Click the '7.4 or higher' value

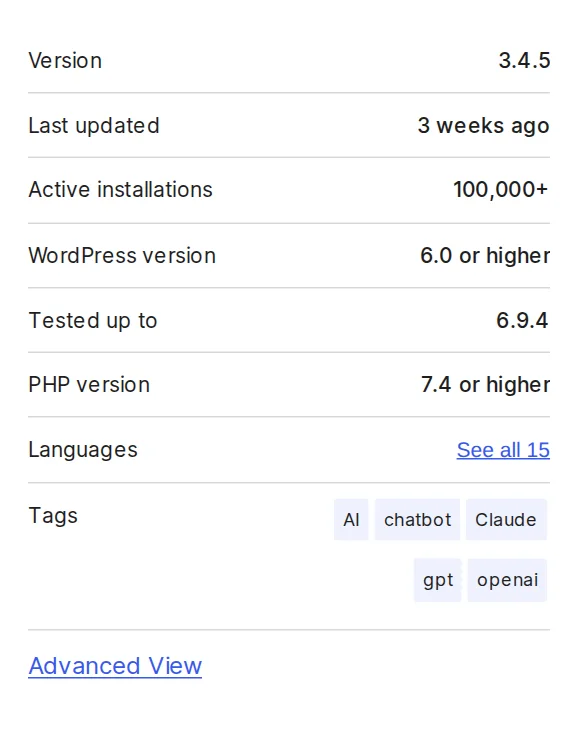point(485,385)
